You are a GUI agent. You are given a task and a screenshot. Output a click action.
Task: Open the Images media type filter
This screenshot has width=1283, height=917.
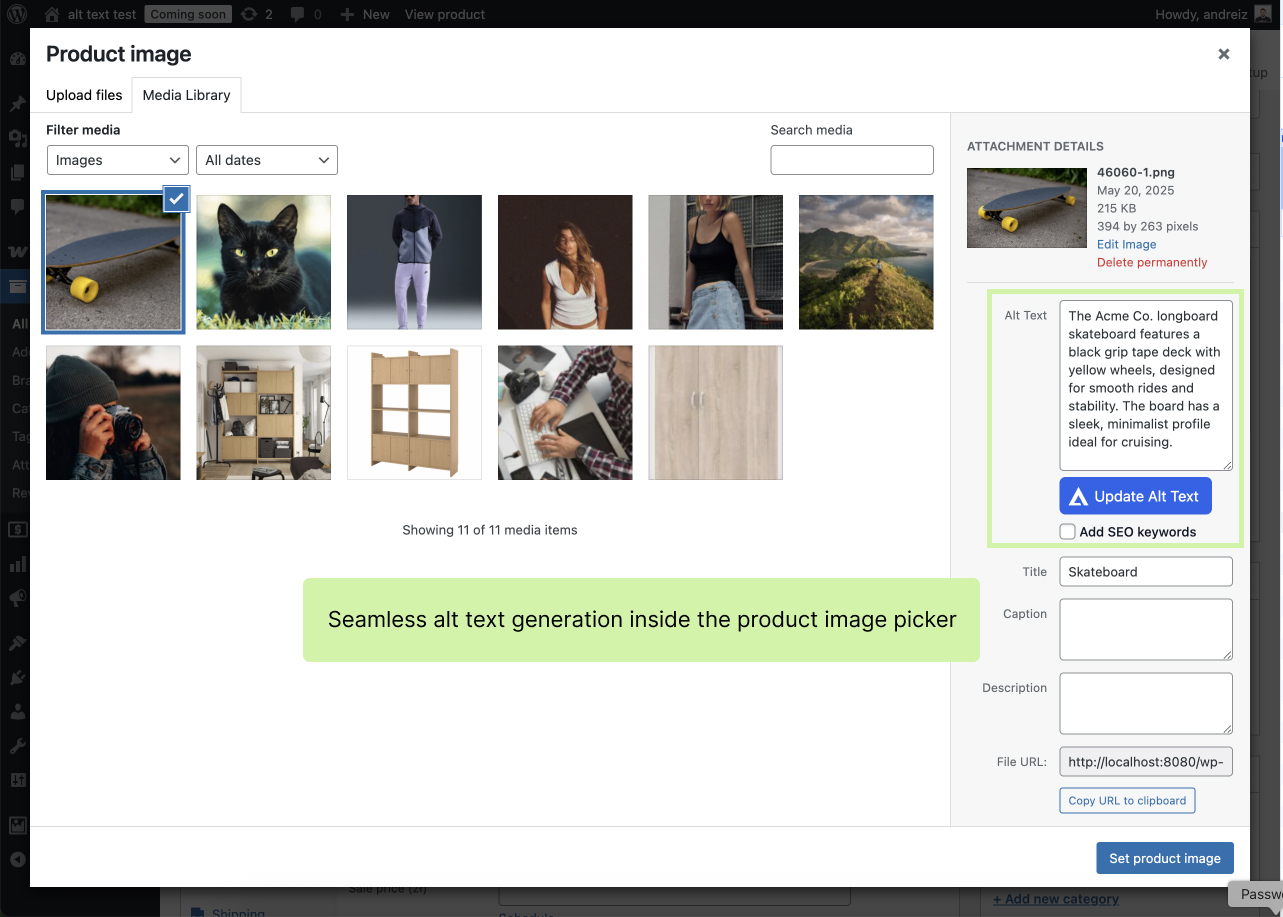point(118,160)
